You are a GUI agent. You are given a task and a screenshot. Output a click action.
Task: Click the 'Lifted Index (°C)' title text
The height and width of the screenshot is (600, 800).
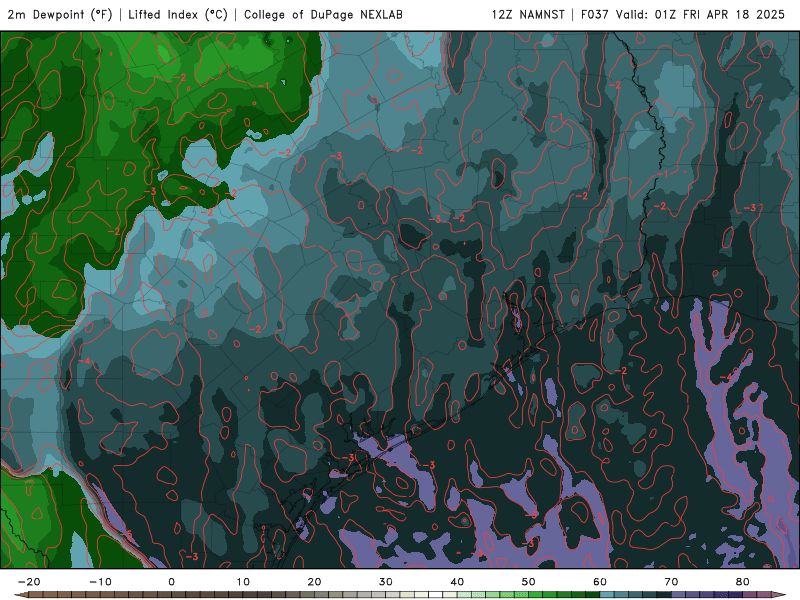click(x=178, y=15)
